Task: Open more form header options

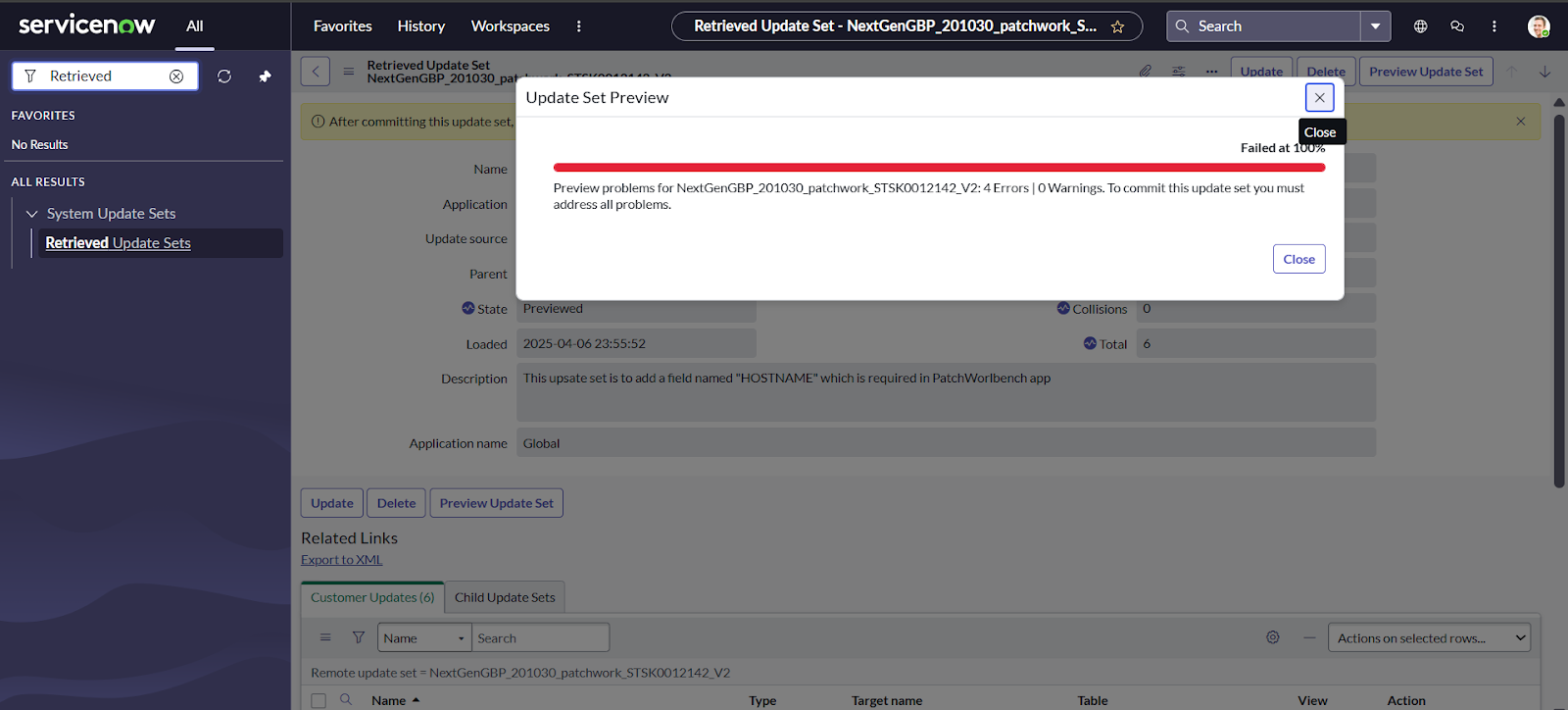Action: [1212, 72]
